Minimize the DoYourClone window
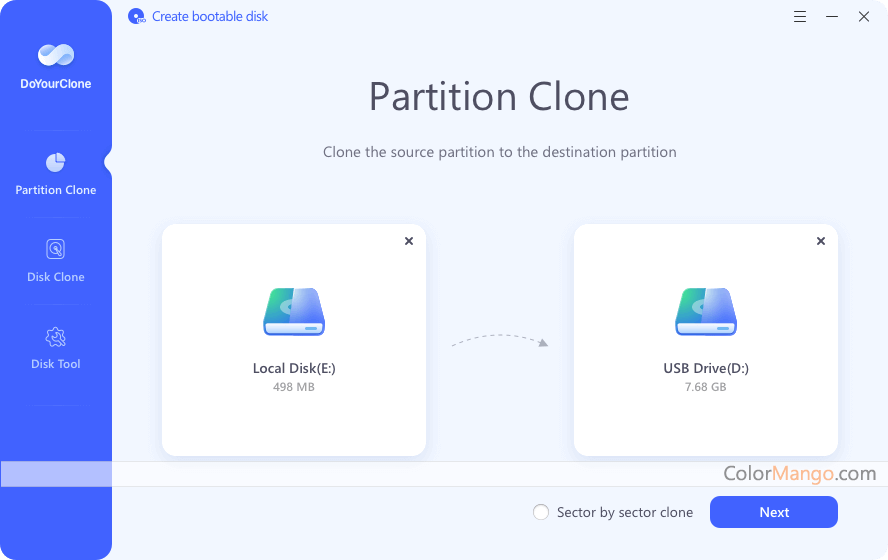 (832, 17)
